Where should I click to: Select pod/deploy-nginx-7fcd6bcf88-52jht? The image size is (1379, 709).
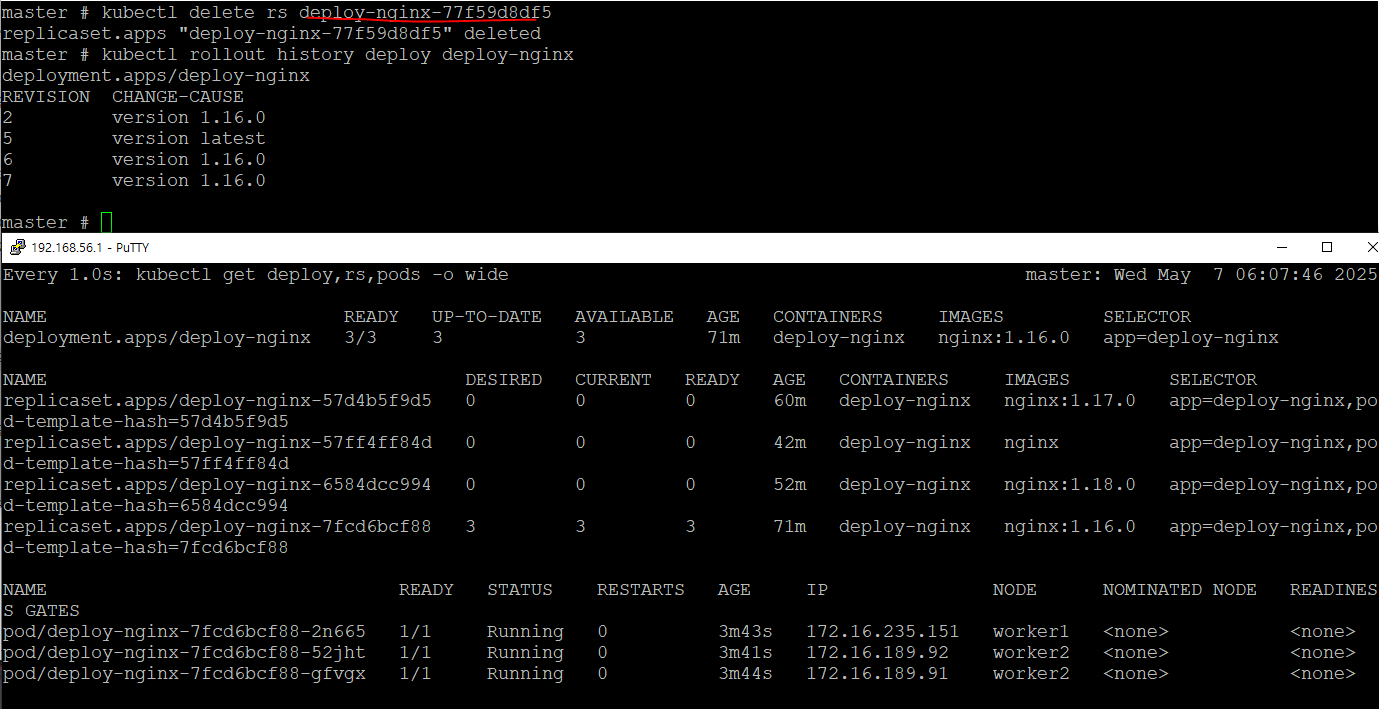[184, 652]
